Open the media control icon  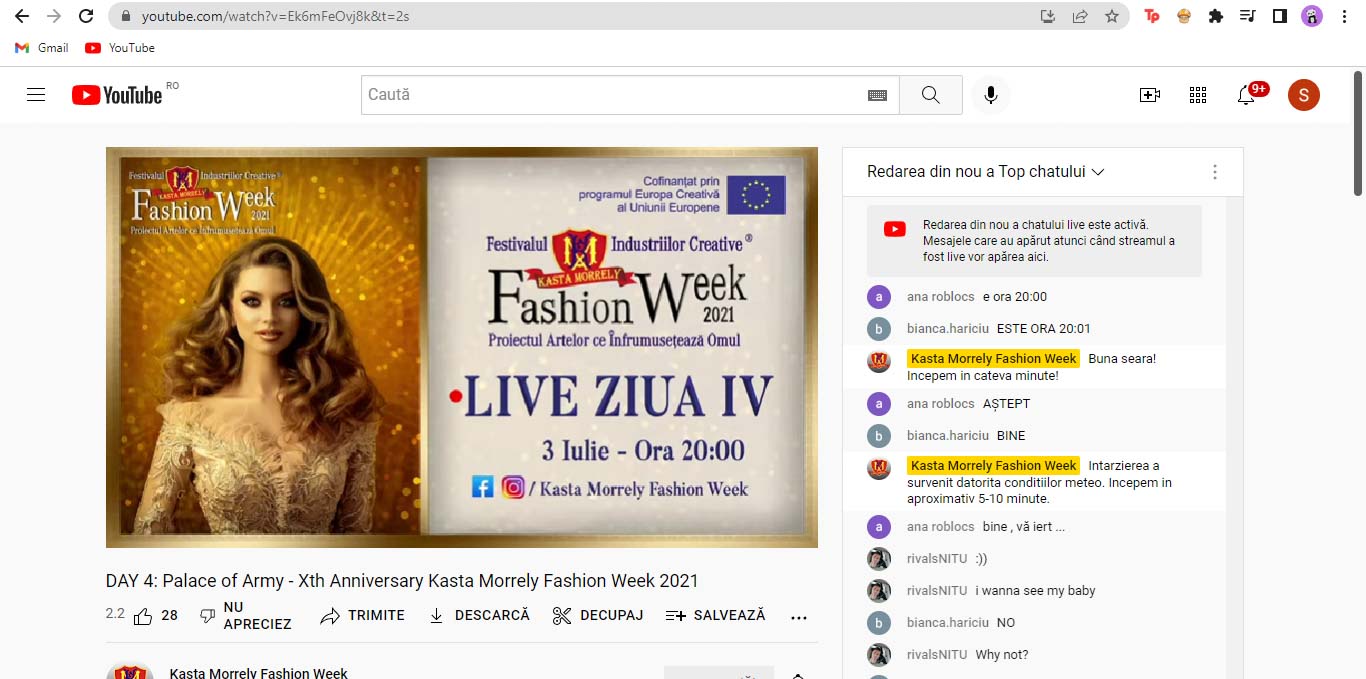[1247, 16]
